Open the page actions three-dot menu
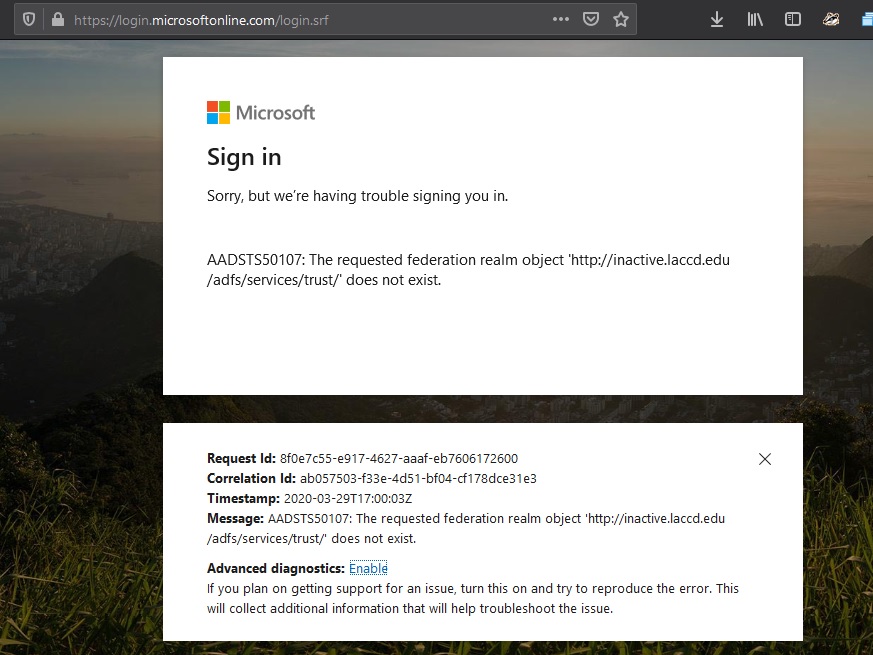This screenshot has width=873, height=655. pos(561,19)
